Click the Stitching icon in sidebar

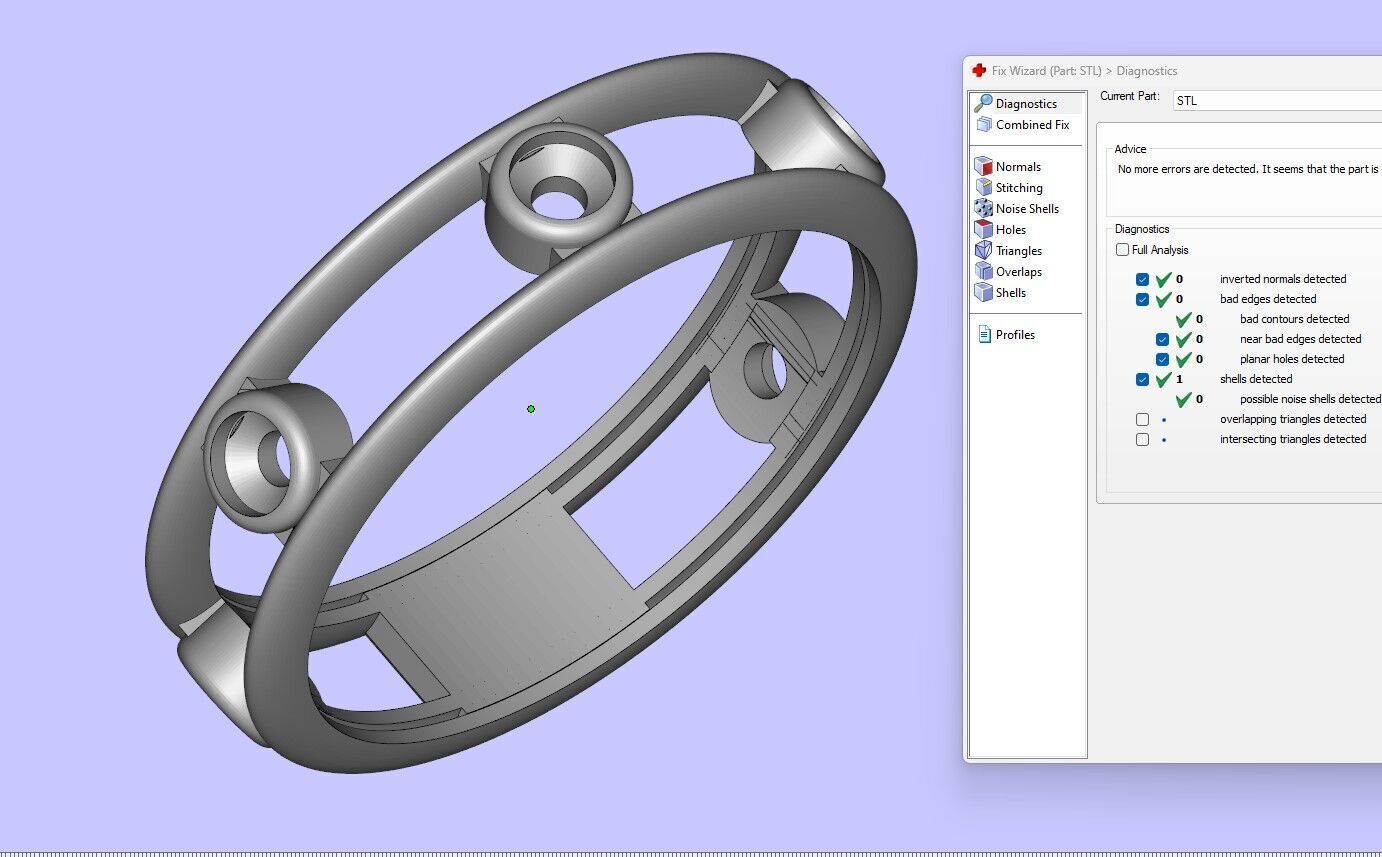984,188
